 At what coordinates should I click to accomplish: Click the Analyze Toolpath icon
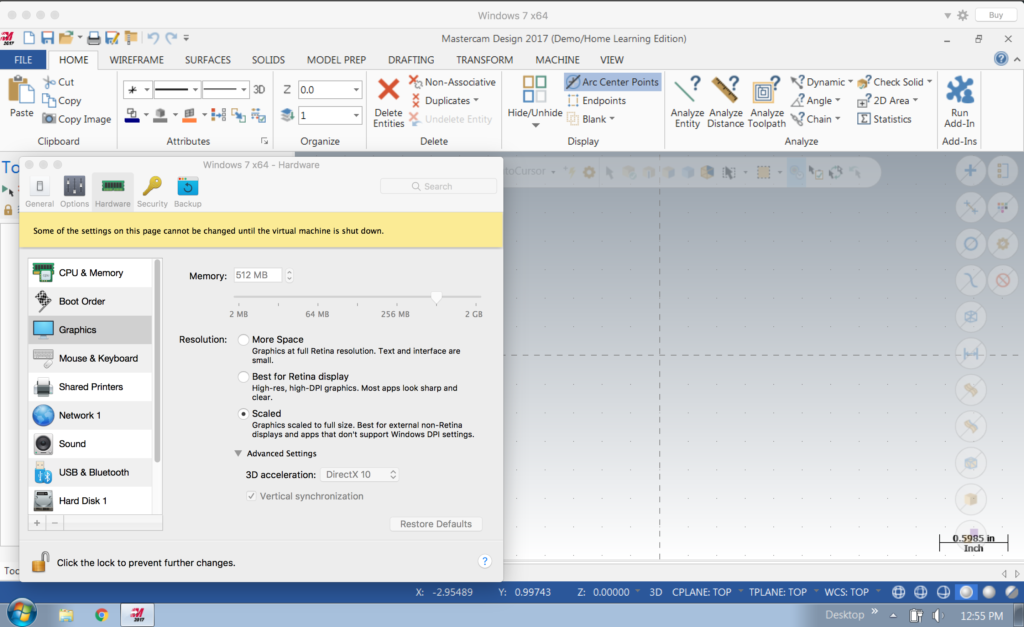767,93
